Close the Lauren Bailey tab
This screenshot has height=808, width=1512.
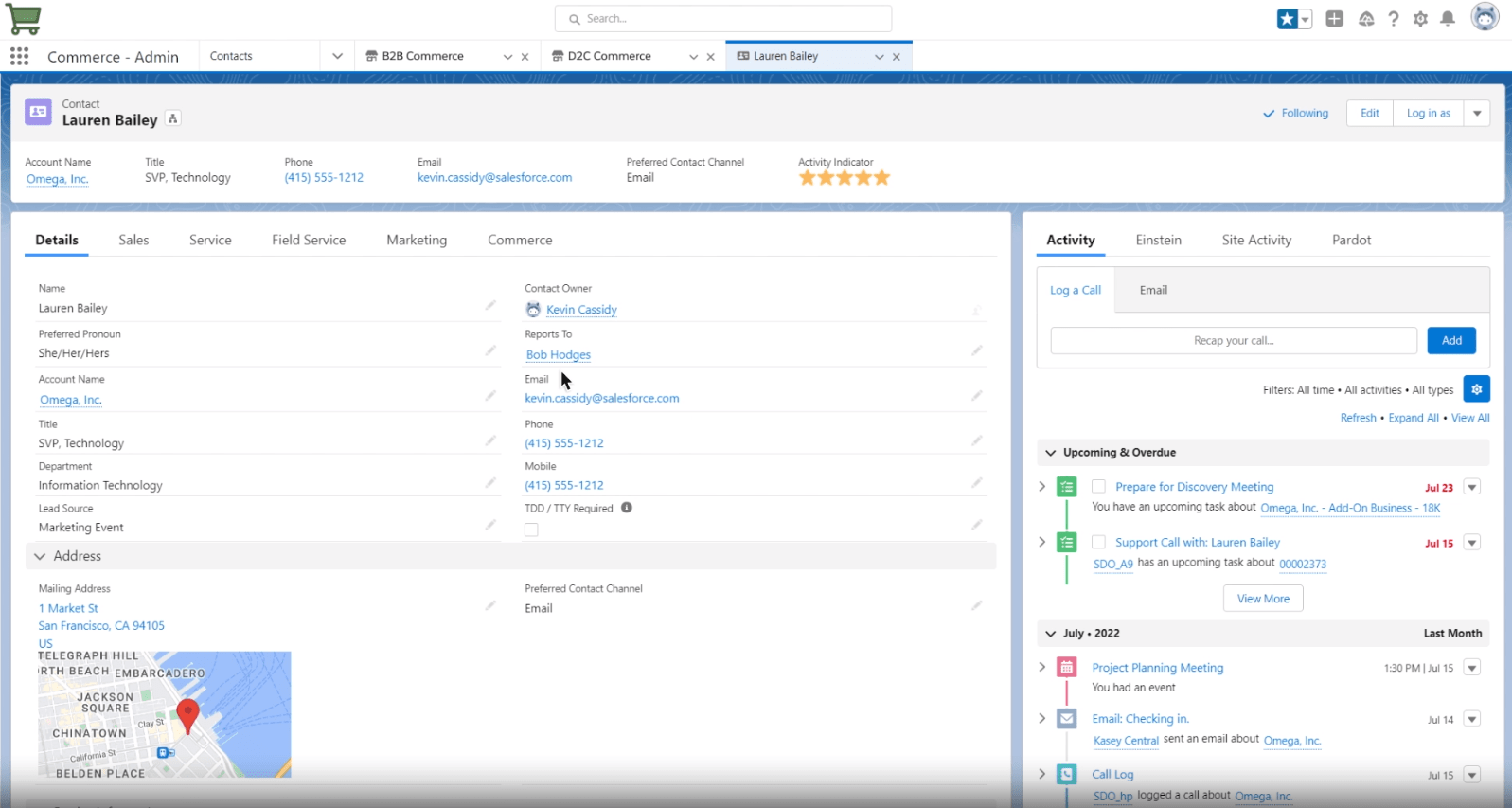(896, 57)
